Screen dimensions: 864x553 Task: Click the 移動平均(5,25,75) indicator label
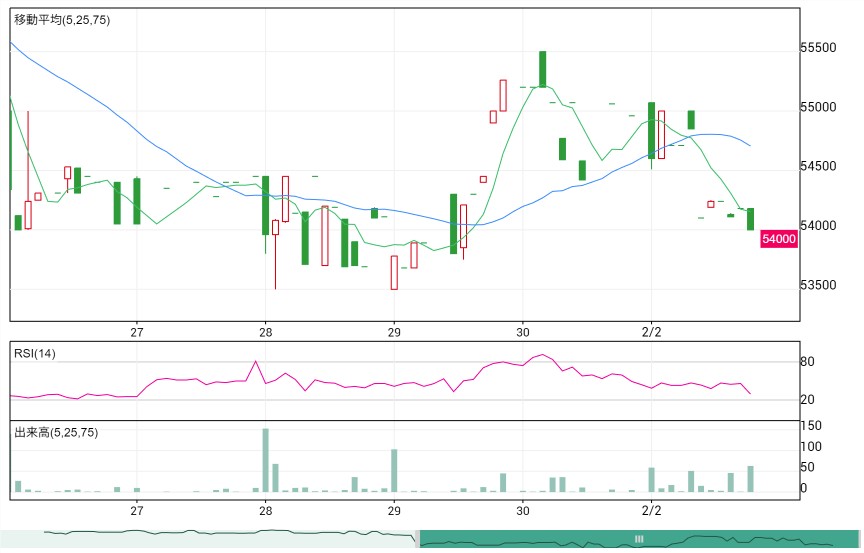point(62,20)
